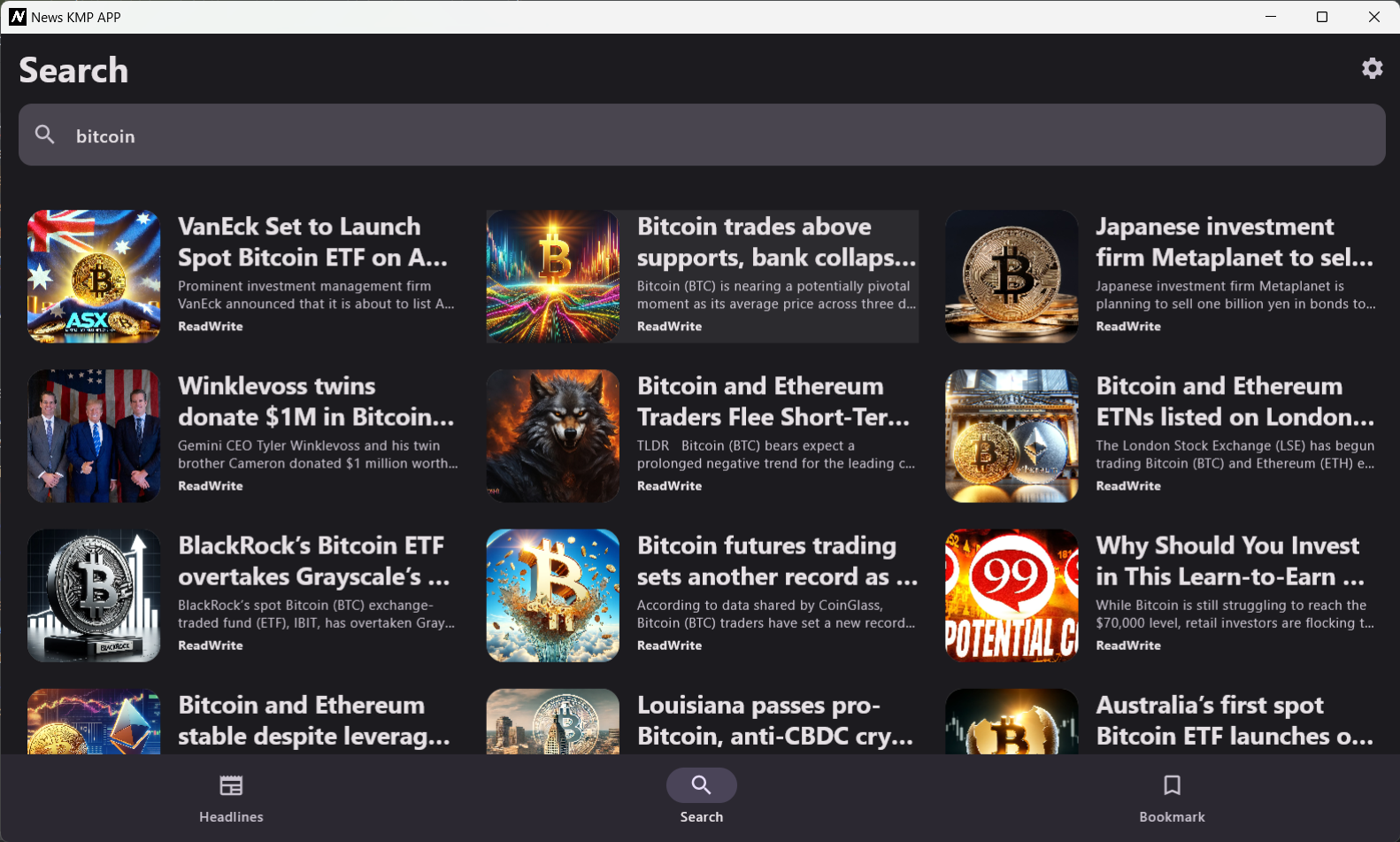Viewport: 1400px width, 842px height.
Task: Select the Search tab in bottom bar
Action: (x=701, y=799)
